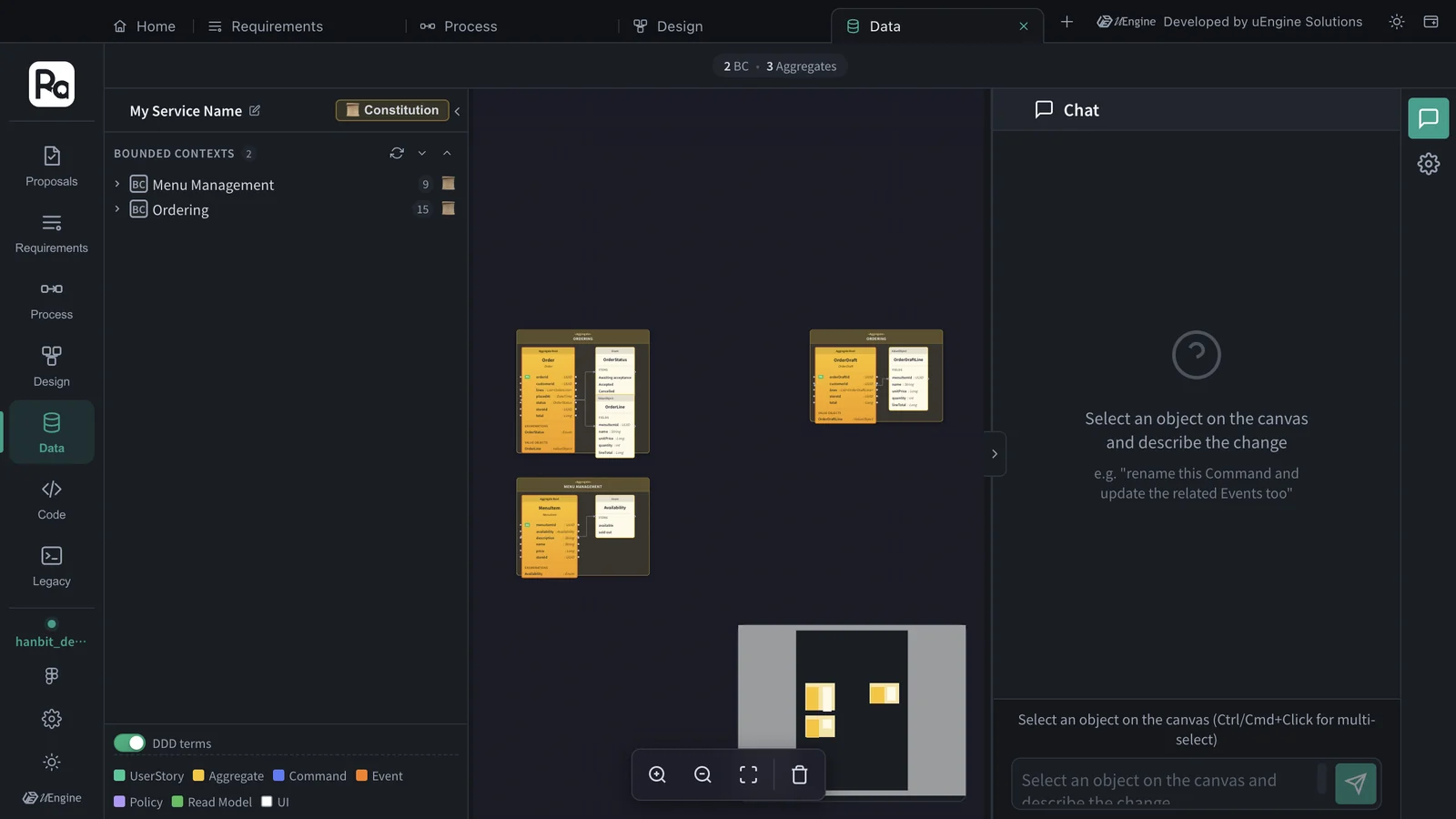
Task: Switch to the Process tab
Action: click(459, 26)
